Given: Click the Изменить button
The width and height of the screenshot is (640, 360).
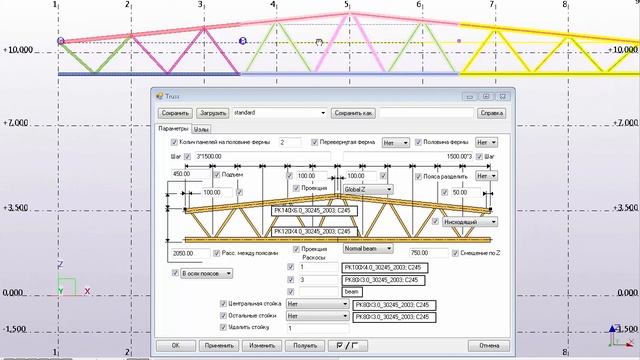Looking at the screenshot, I should [x=262, y=346].
